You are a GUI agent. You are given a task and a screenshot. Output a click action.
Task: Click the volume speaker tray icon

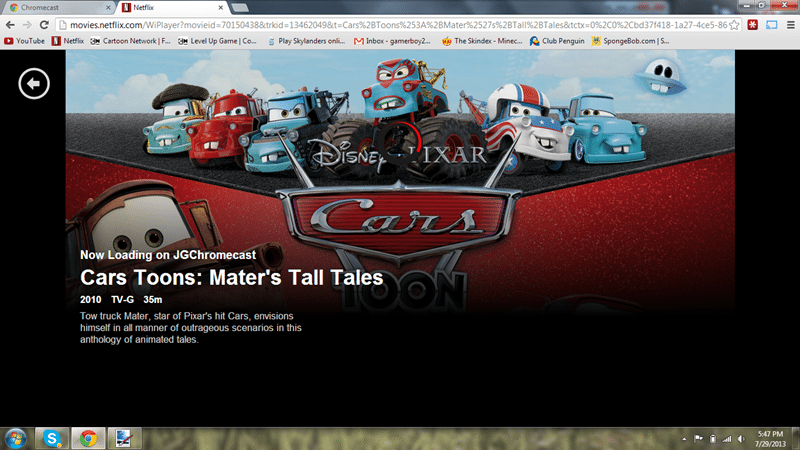point(741,439)
